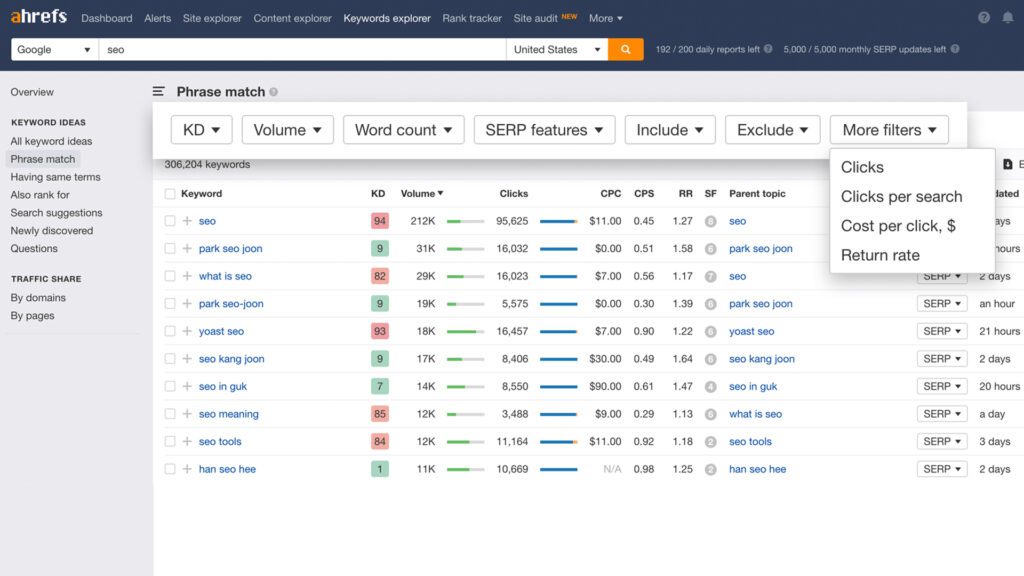Open the help question mark icon in header

point(984,18)
